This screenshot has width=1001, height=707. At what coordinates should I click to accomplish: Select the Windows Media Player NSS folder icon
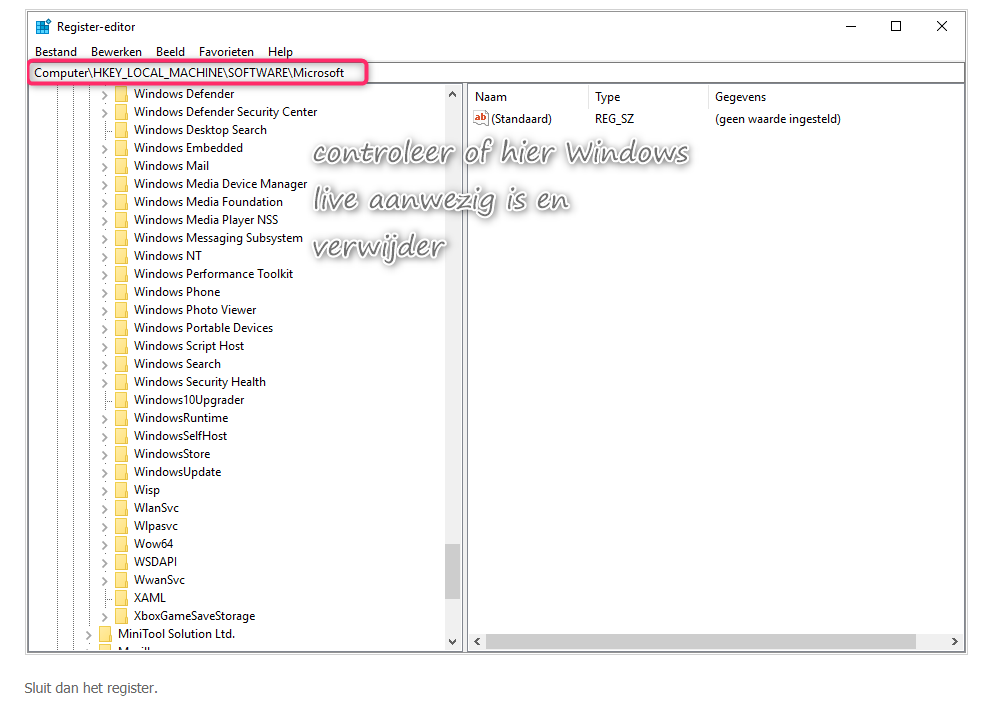[121, 220]
